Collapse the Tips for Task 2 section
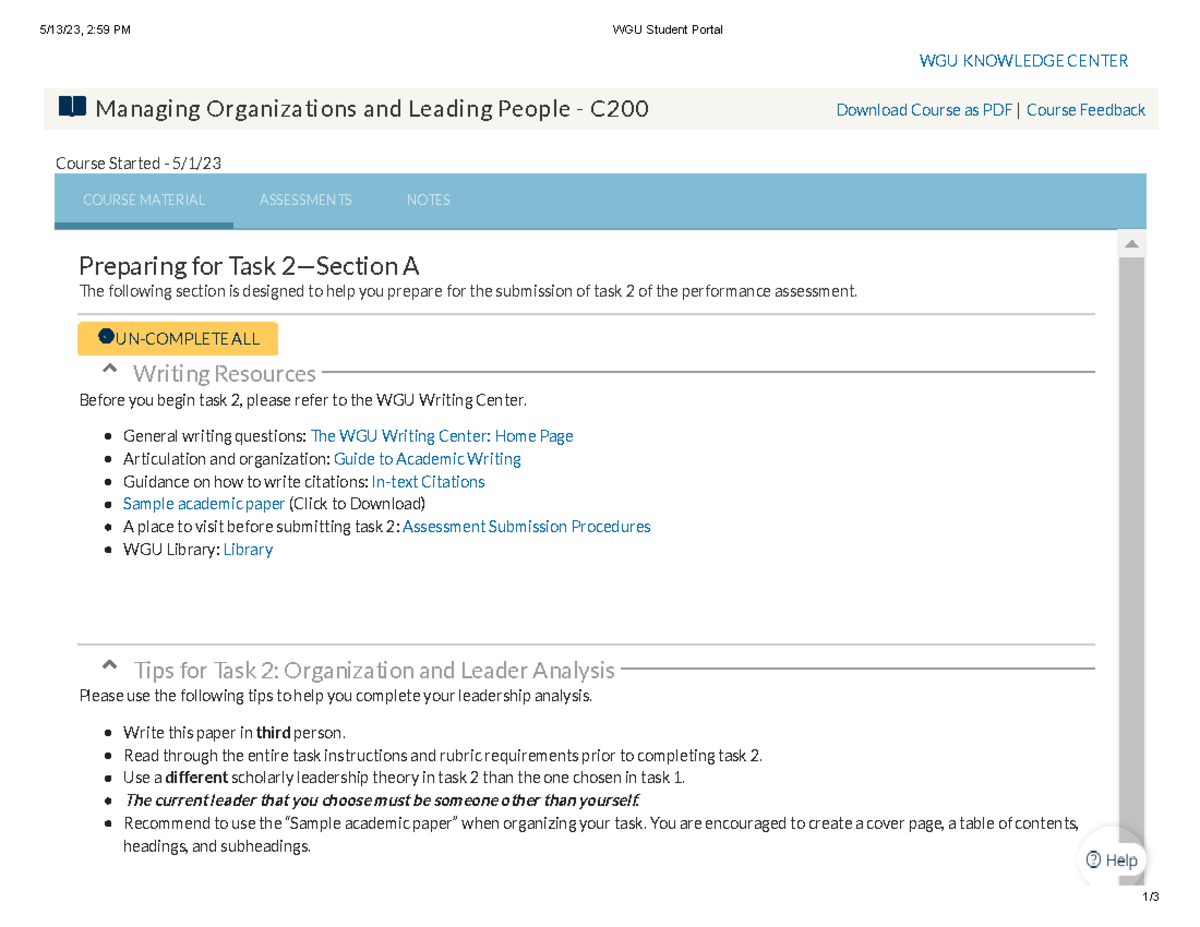 (x=111, y=666)
